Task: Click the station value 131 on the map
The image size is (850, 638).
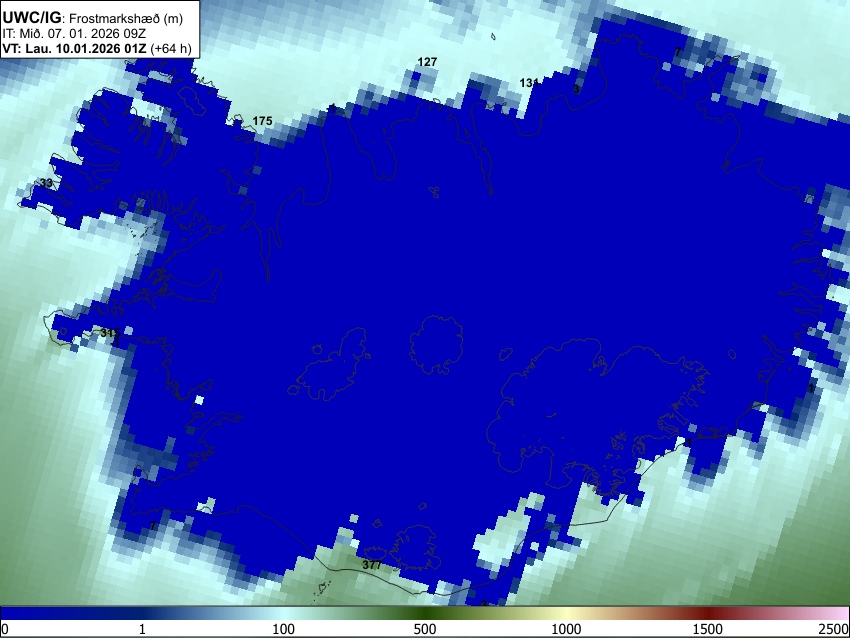Action: click(529, 83)
